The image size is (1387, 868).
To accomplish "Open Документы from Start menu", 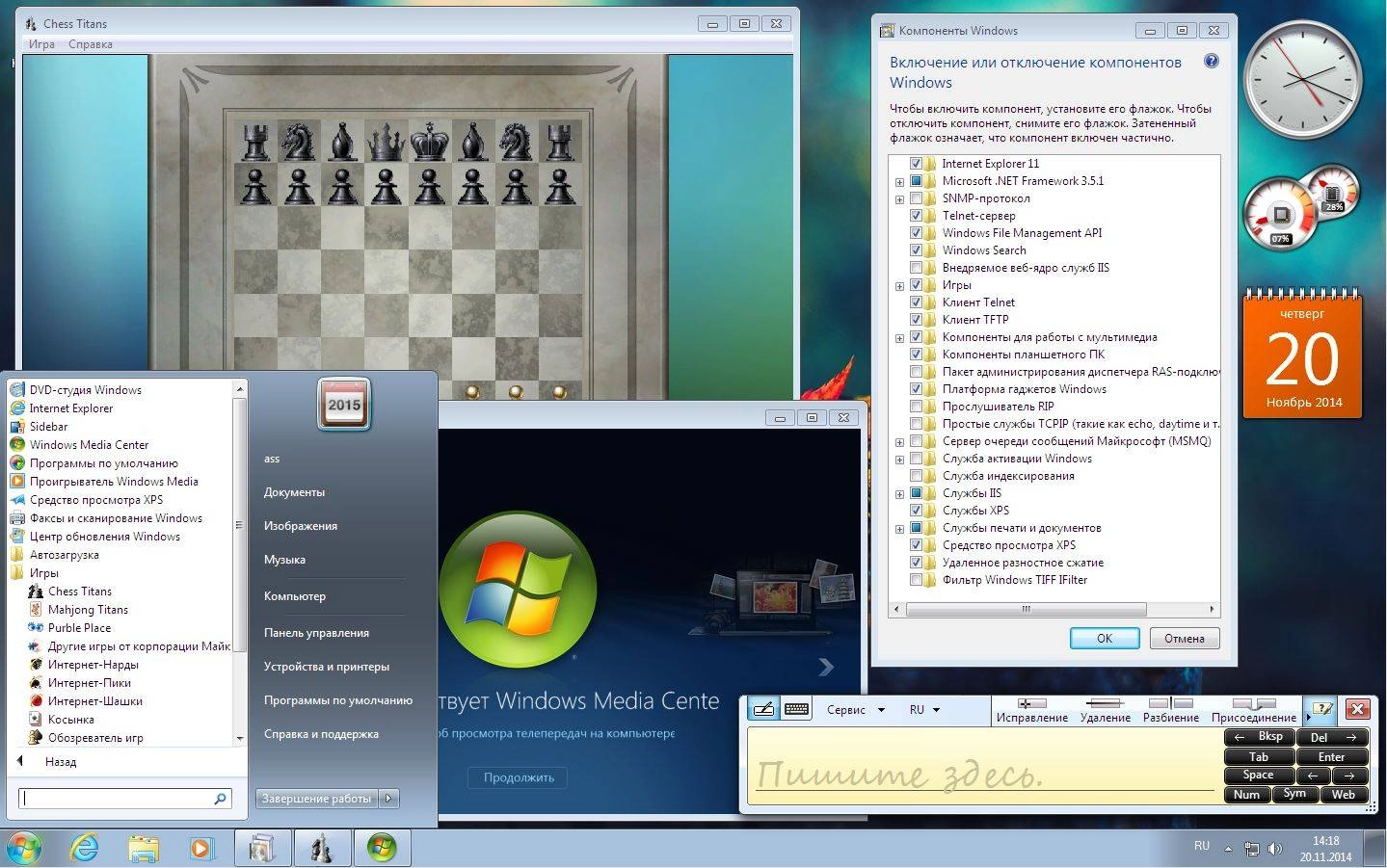I will point(294,492).
